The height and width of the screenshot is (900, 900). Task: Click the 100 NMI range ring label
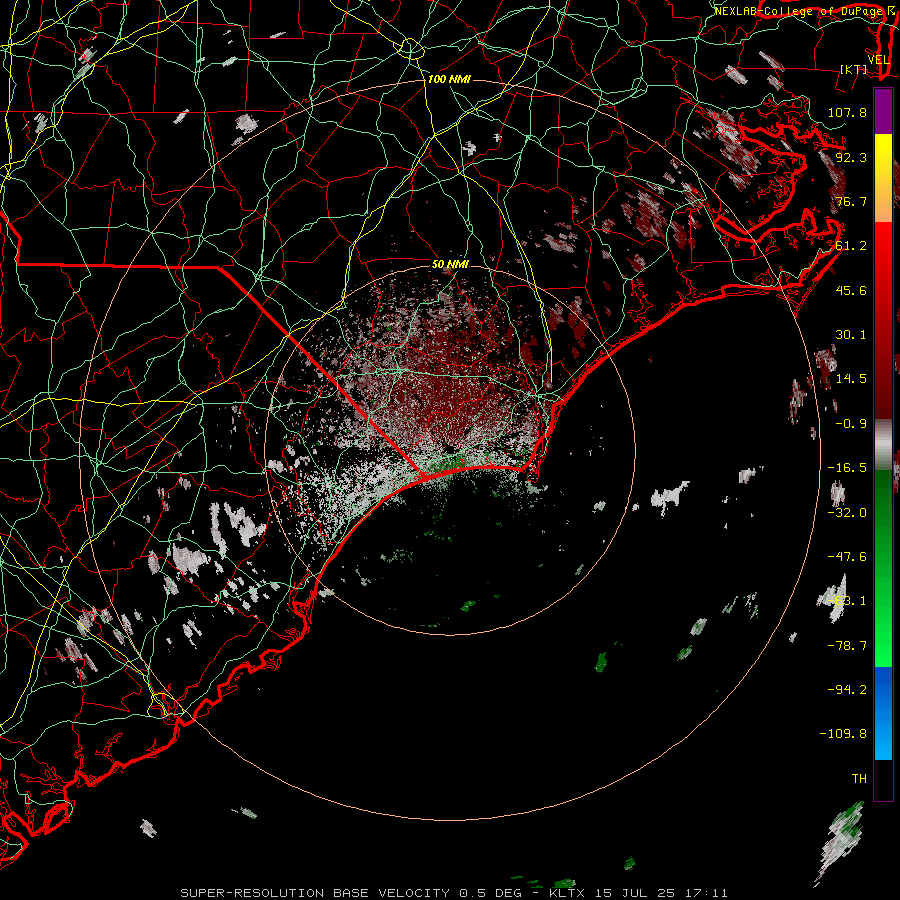pos(449,79)
